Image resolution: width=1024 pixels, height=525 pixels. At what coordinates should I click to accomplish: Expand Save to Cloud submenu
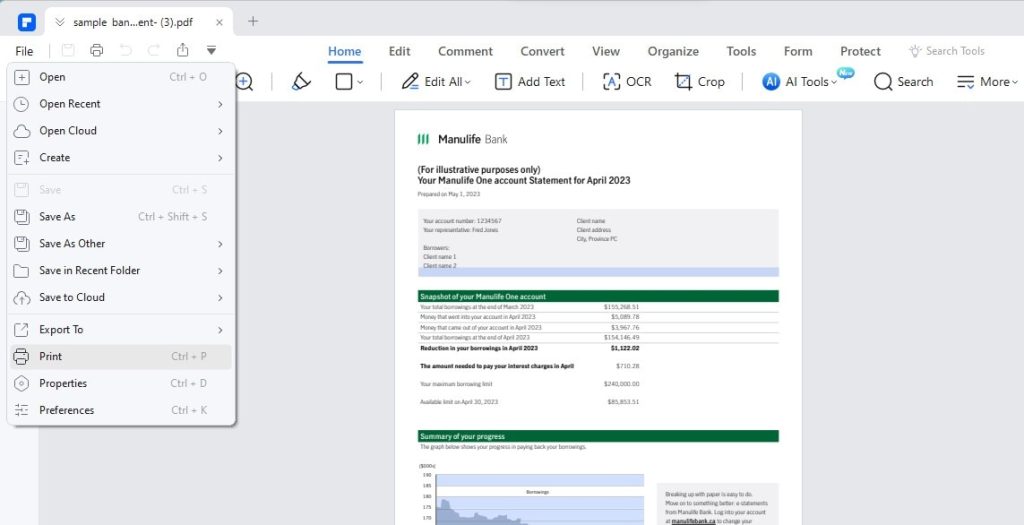tap(121, 297)
